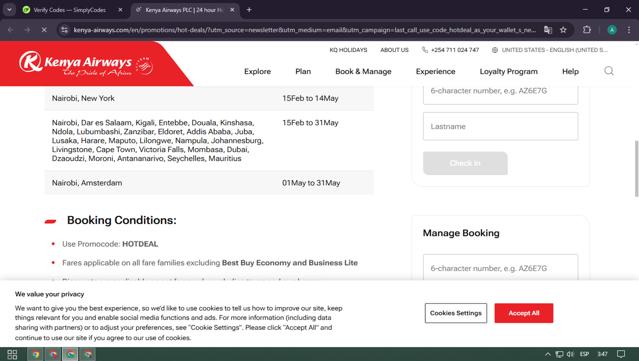Open the Book & Manage menu
Screen dimensions: 639x361
tap(363, 71)
